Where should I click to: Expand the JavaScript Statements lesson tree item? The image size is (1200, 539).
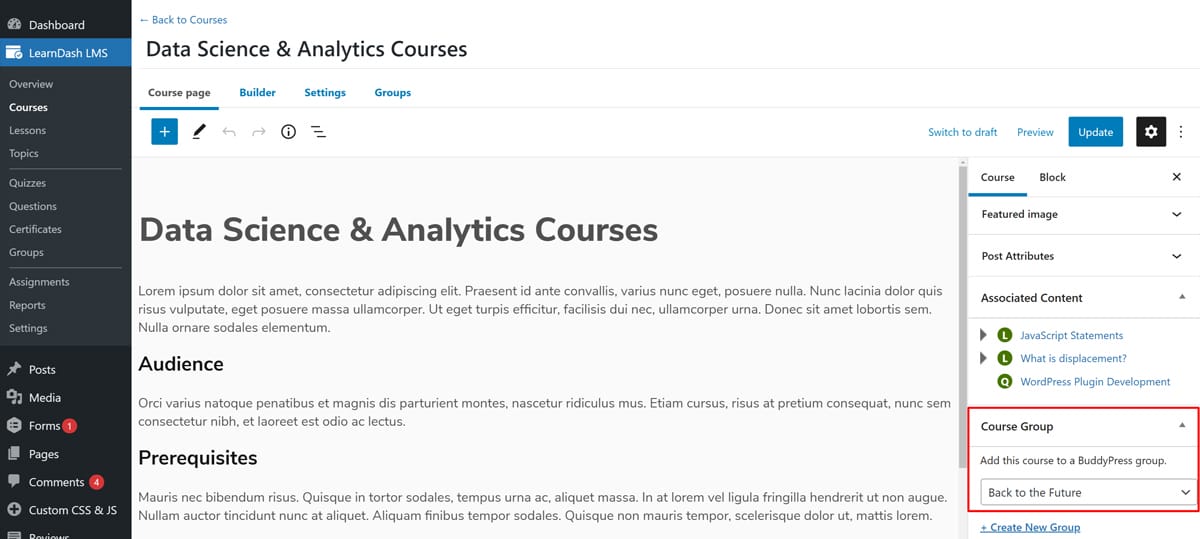[x=984, y=335]
